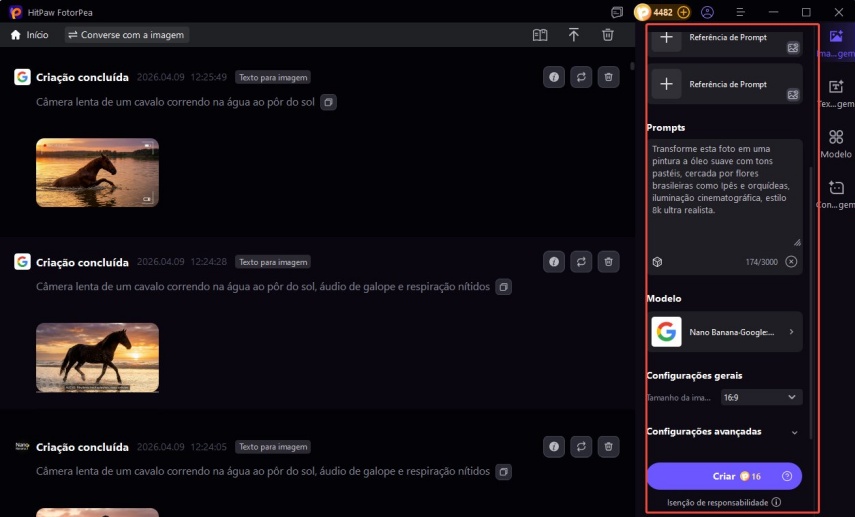Viewport: 855px width, 517px height.
Task: Open horse on beach thumbnail from 12:24:28
Action: [x=97, y=357]
